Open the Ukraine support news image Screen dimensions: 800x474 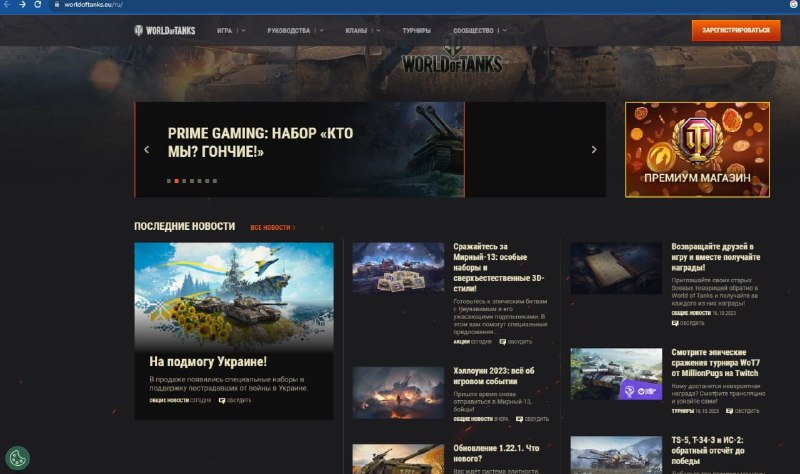point(234,297)
